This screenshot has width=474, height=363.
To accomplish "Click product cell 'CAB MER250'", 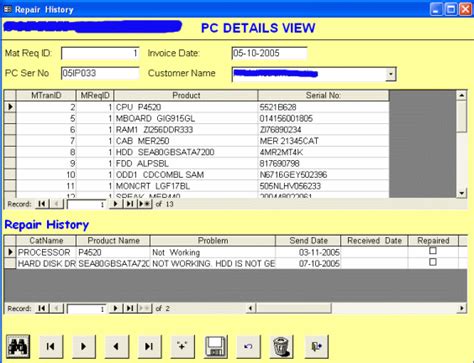I will [186, 141].
